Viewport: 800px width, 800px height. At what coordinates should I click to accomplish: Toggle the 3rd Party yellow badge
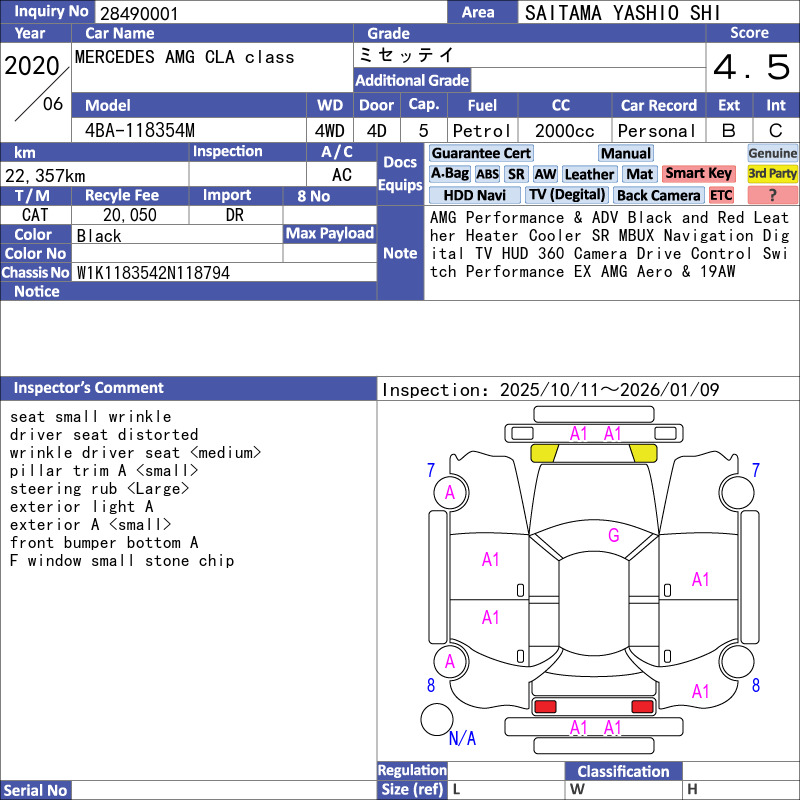tap(772, 174)
